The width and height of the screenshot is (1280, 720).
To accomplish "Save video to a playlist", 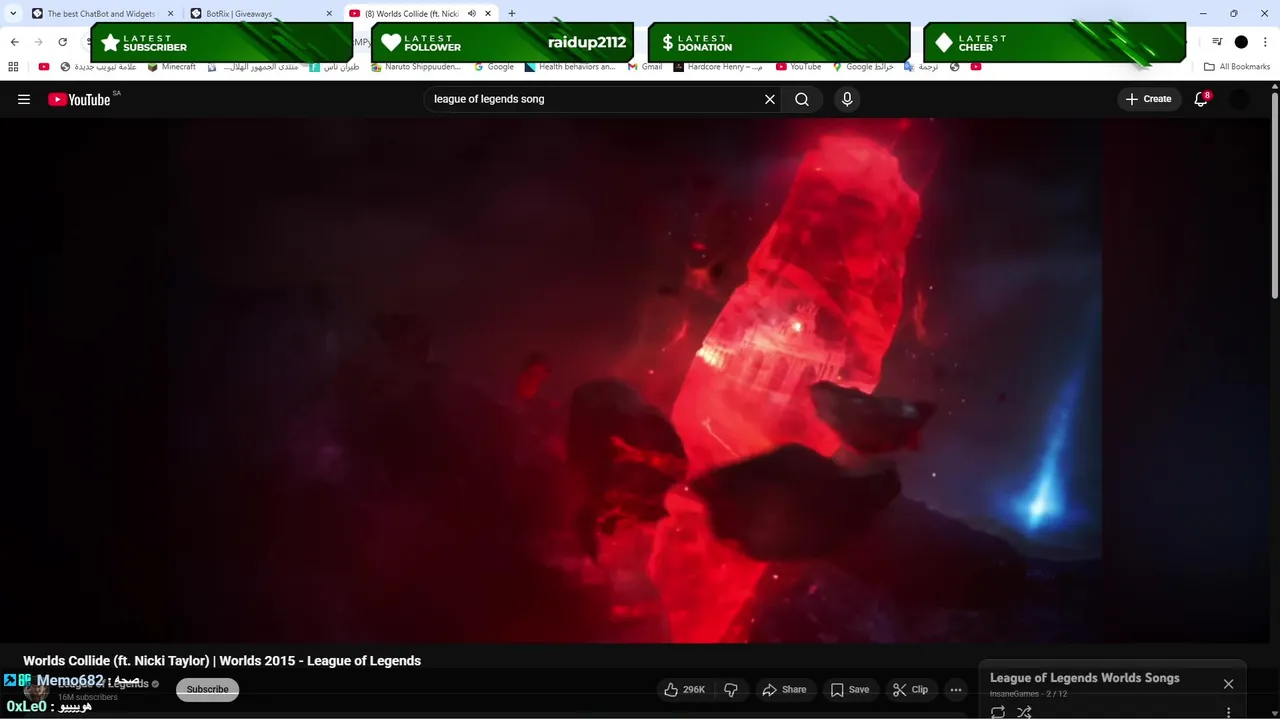I will pos(849,690).
